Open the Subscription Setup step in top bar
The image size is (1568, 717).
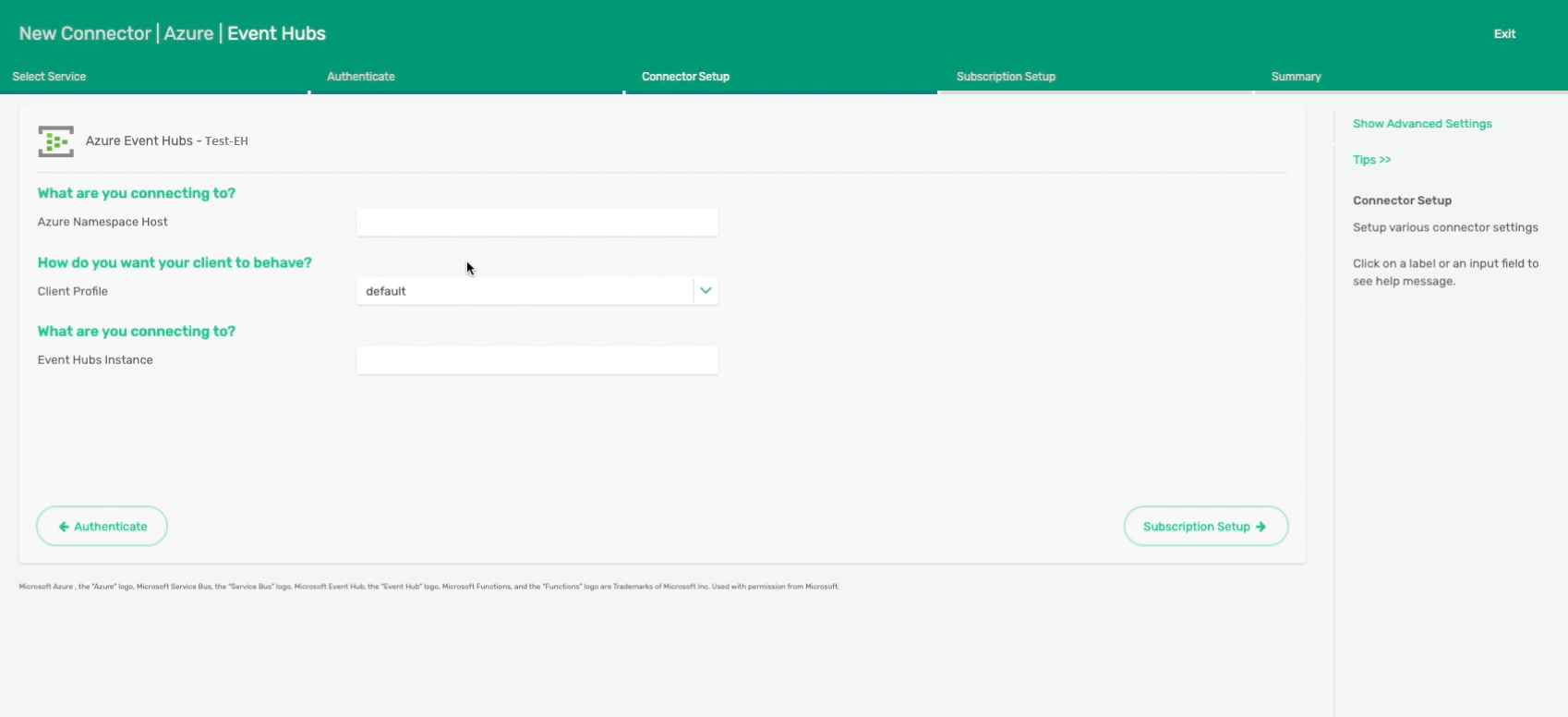pos(1006,77)
